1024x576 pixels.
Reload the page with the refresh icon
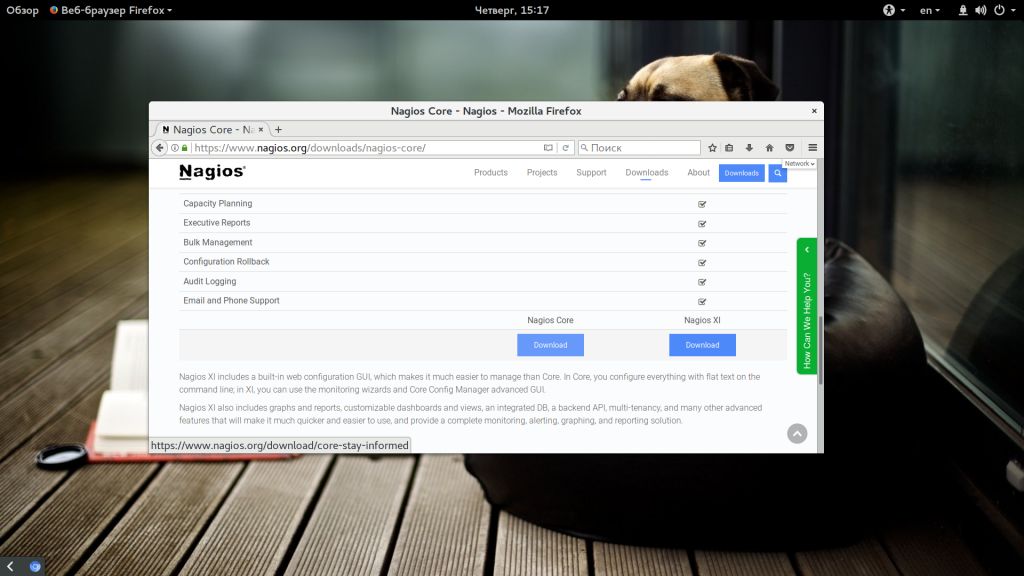566,148
